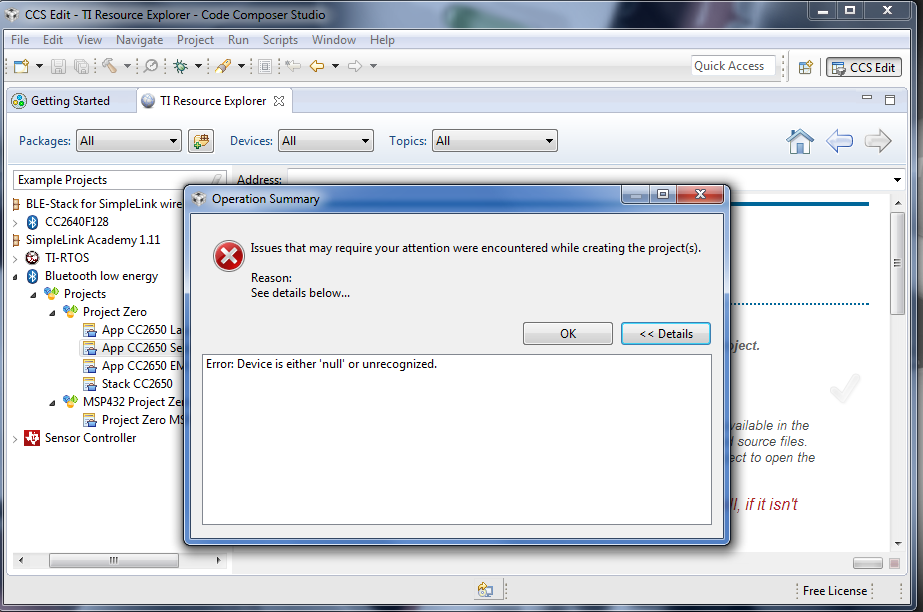Image resolution: width=923 pixels, height=612 pixels.
Task: Collapse the Bluetooth low energy node
Action: [x=15, y=277]
